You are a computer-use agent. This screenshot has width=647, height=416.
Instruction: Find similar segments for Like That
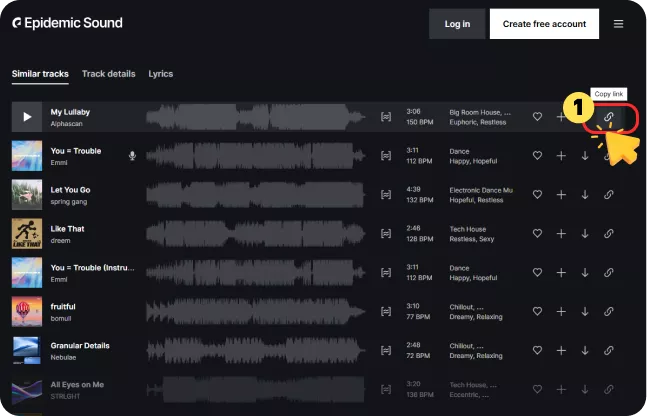pyautogui.click(x=386, y=234)
